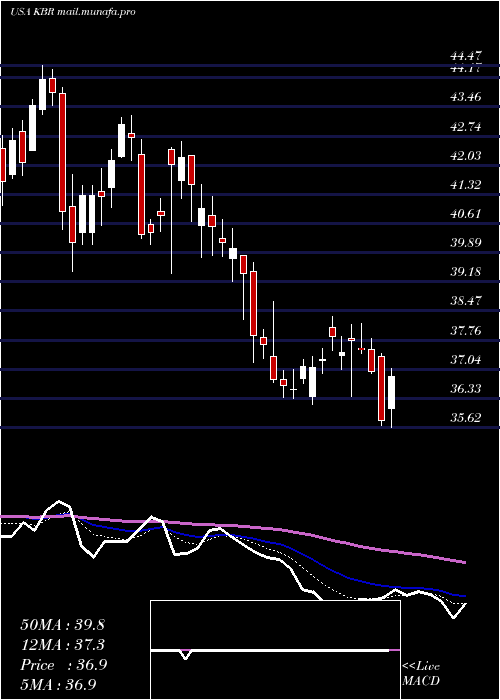Click the 43.46 price axis label
The width and height of the screenshot is (500, 700).
[x=466, y=97]
